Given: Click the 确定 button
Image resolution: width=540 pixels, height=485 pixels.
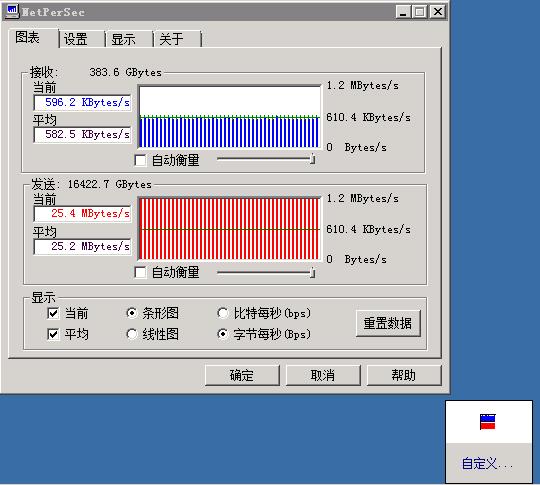Looking at the screenshot, I should 242,375.
